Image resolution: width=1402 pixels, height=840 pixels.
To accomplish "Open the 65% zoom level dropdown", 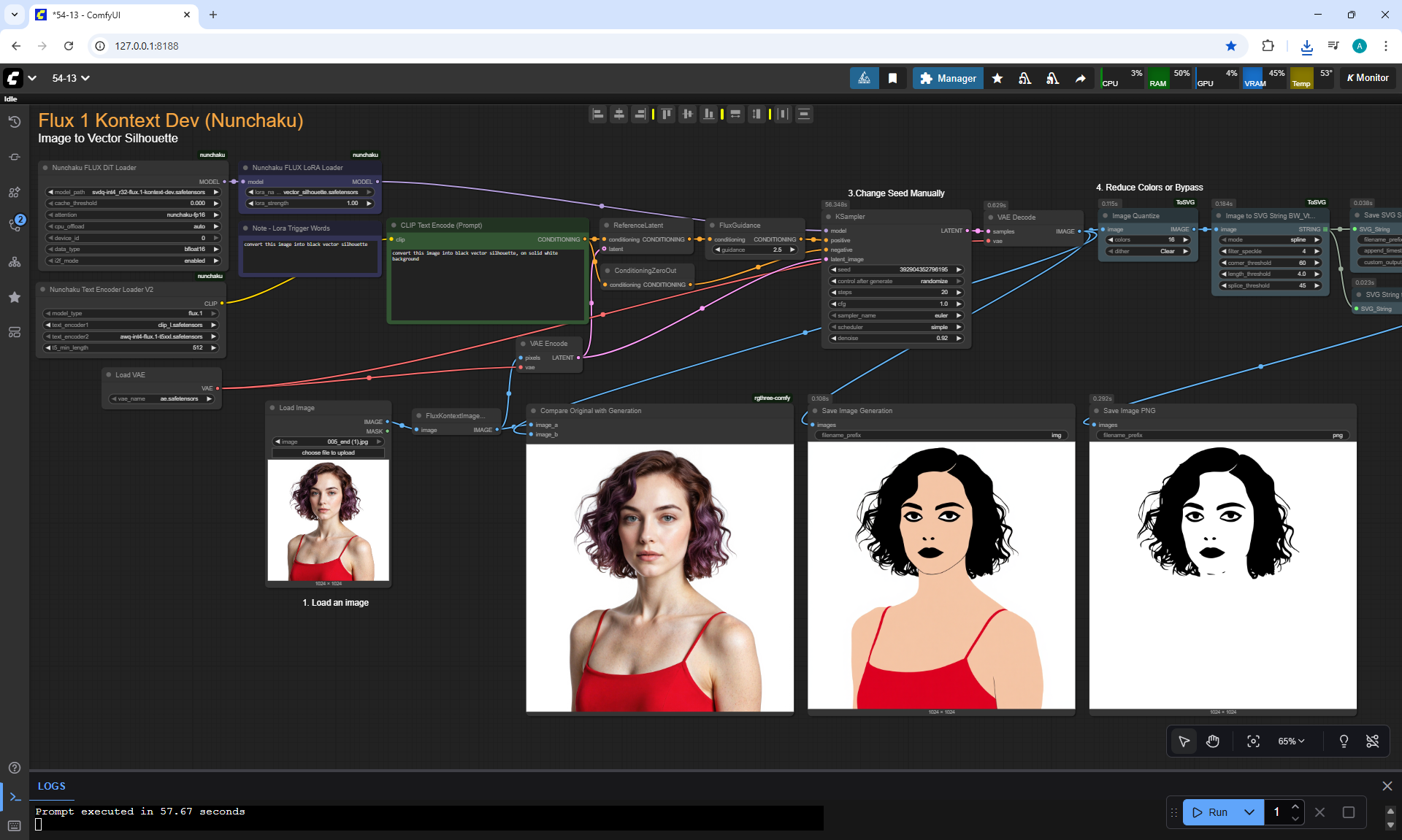I will 1291,741.
